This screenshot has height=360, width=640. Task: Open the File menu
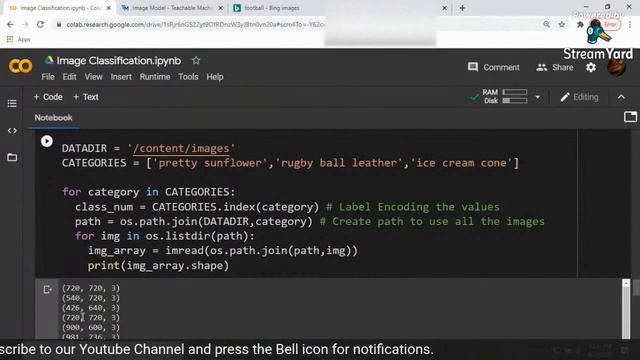click(48, 77)
